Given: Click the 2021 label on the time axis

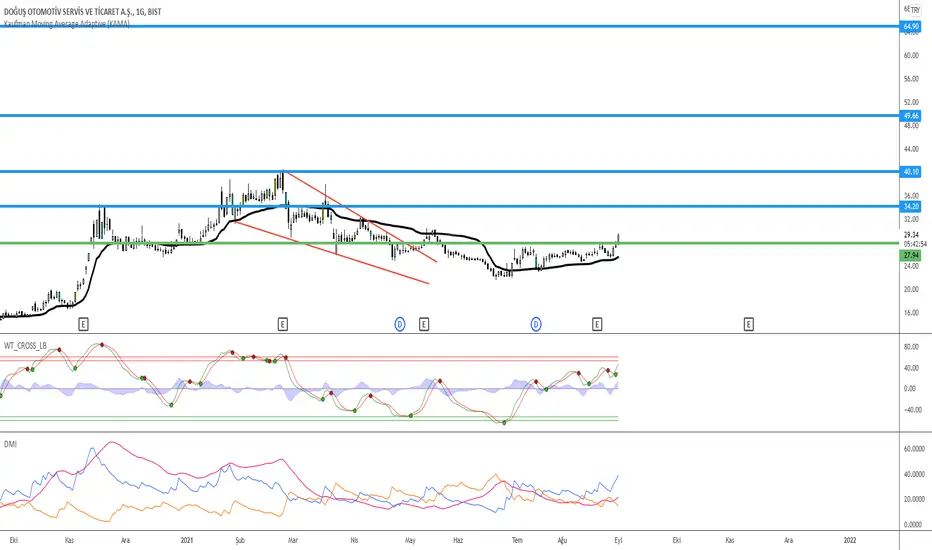Looking at the screenshot, I should pyautogui.click(x=187, y=540).
